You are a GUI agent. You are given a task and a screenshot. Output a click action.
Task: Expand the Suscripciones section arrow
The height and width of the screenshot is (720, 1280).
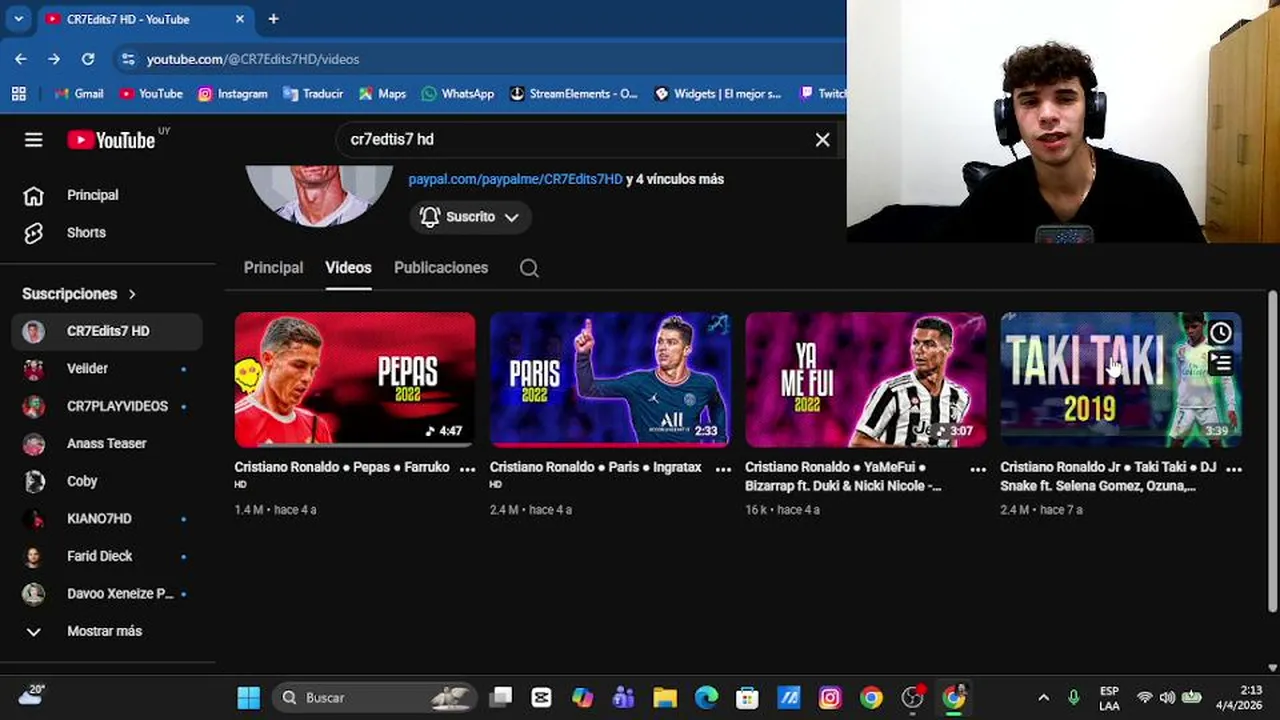(132, 294)
